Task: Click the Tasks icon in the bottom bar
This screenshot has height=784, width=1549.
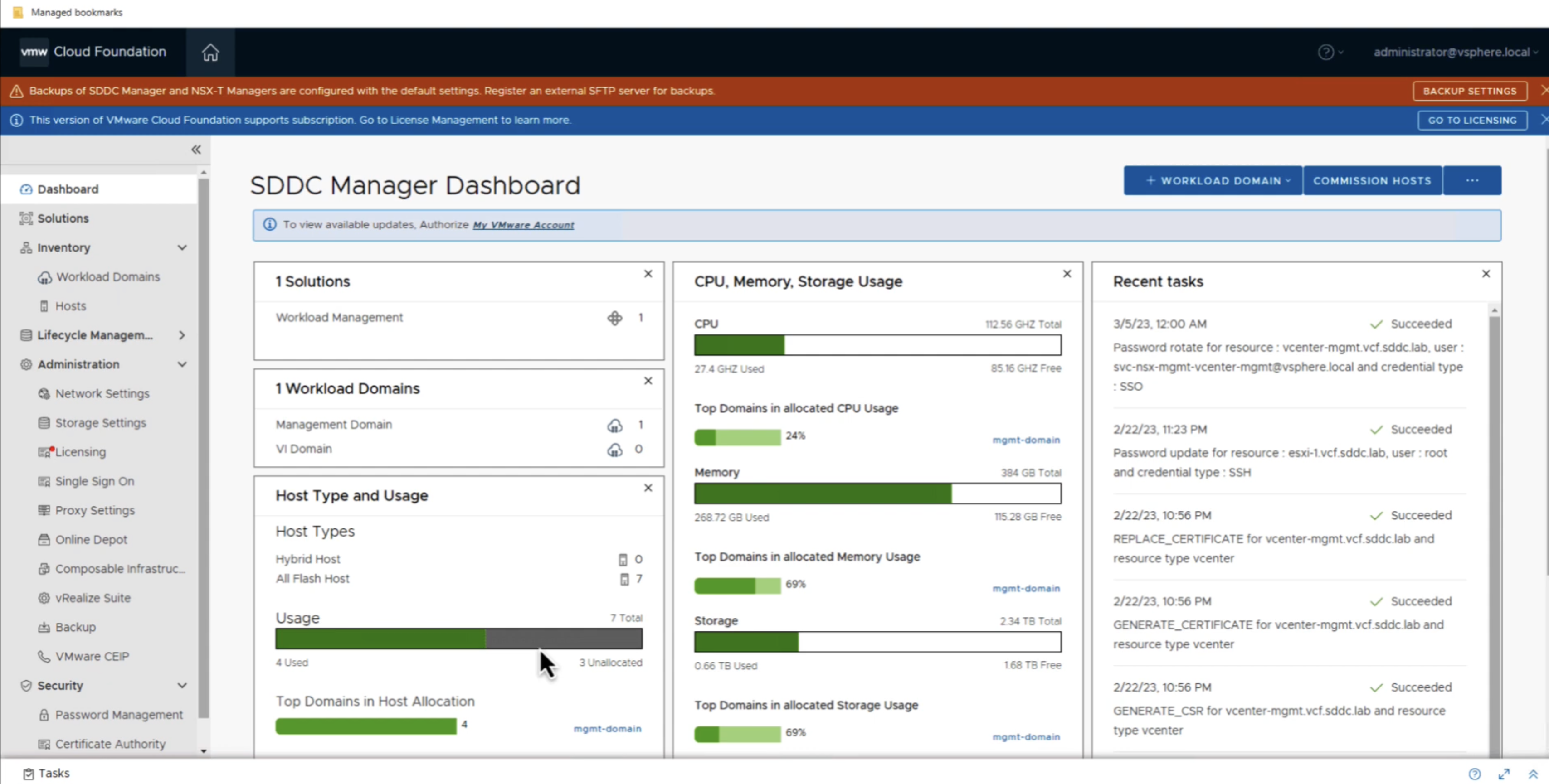Action: point(28,773)
